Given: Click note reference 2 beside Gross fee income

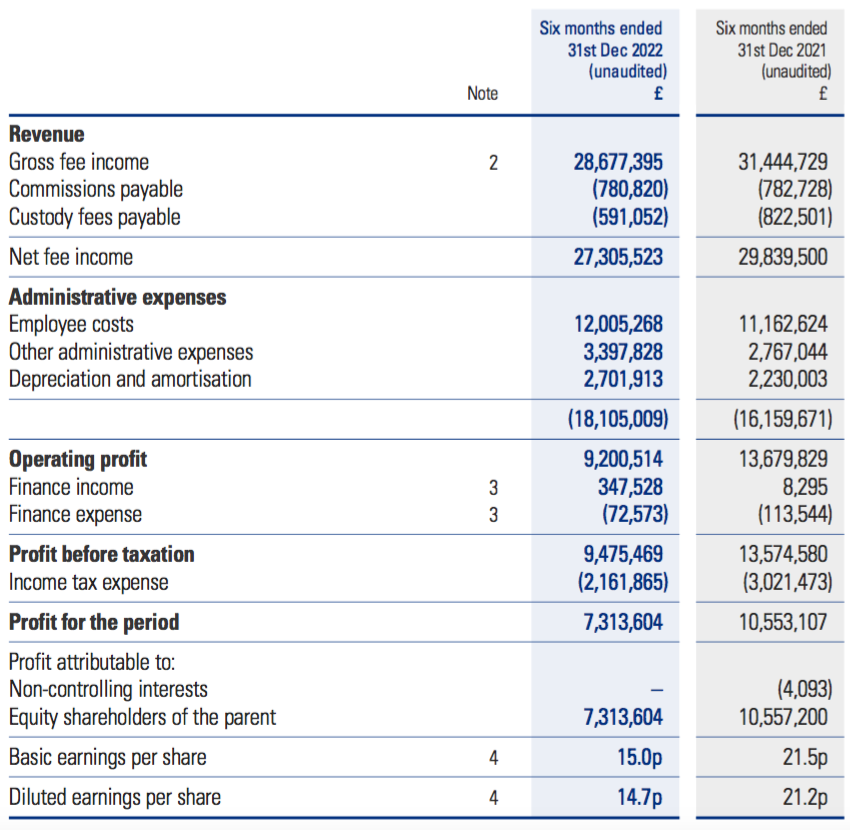Looking at the screenshot, I should (493, 163).
